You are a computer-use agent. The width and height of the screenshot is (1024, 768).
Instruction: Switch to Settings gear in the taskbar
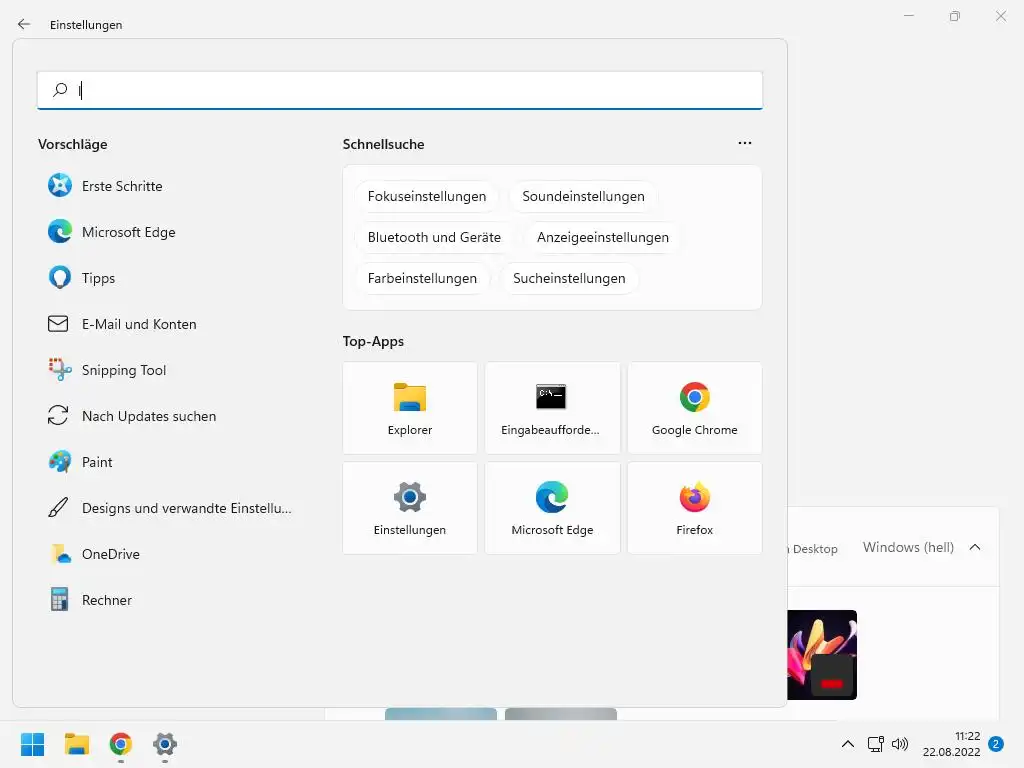(165, 744)
